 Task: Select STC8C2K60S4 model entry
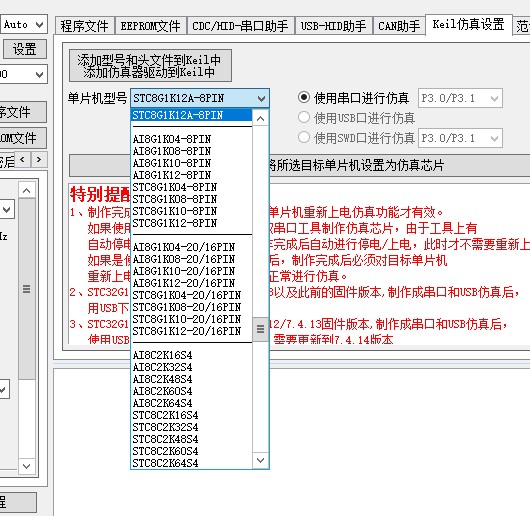[x=191, y=451]
